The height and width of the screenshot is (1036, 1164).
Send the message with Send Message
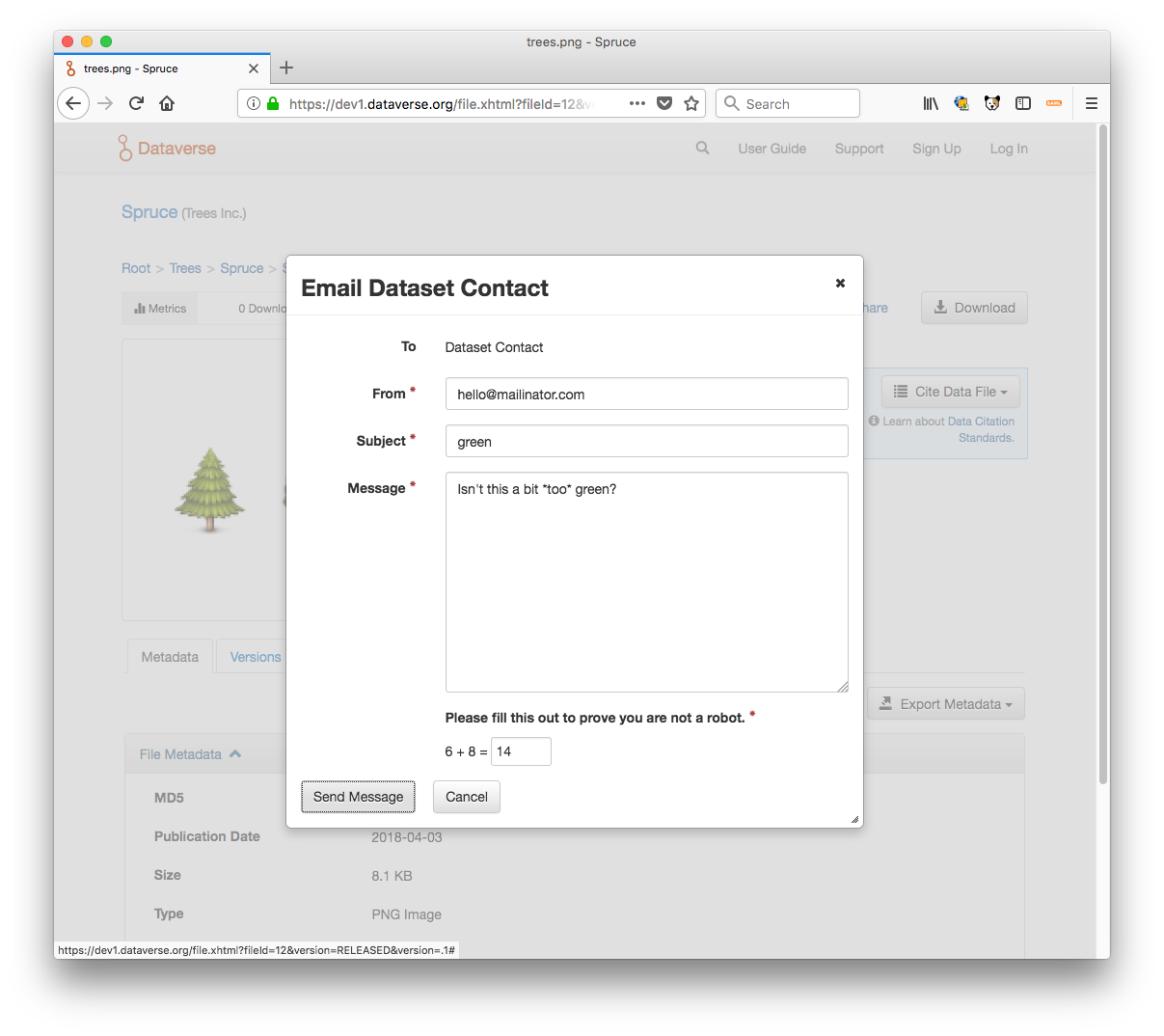358,797
